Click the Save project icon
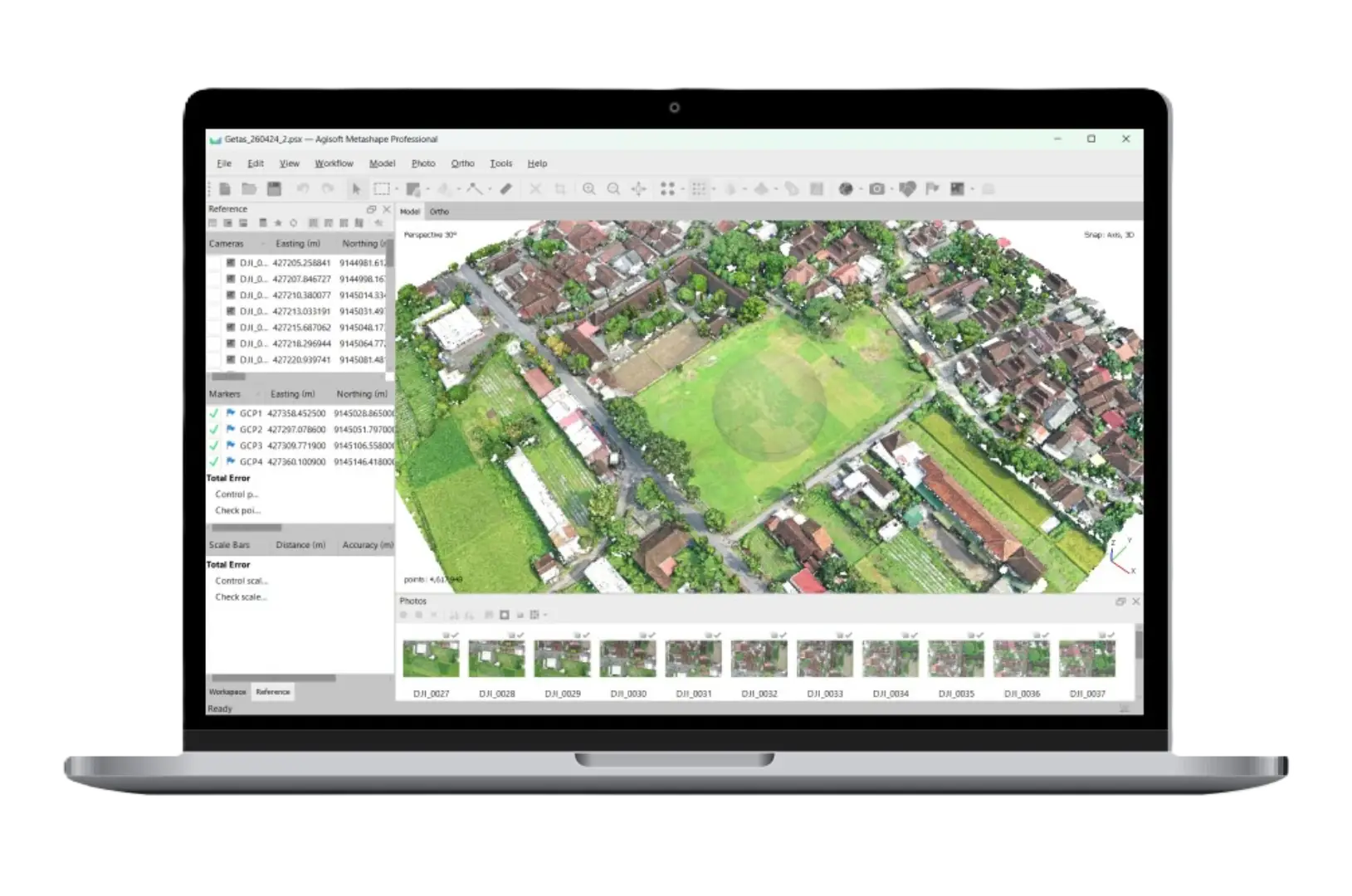1352x896 pixels. coord(275,189)
